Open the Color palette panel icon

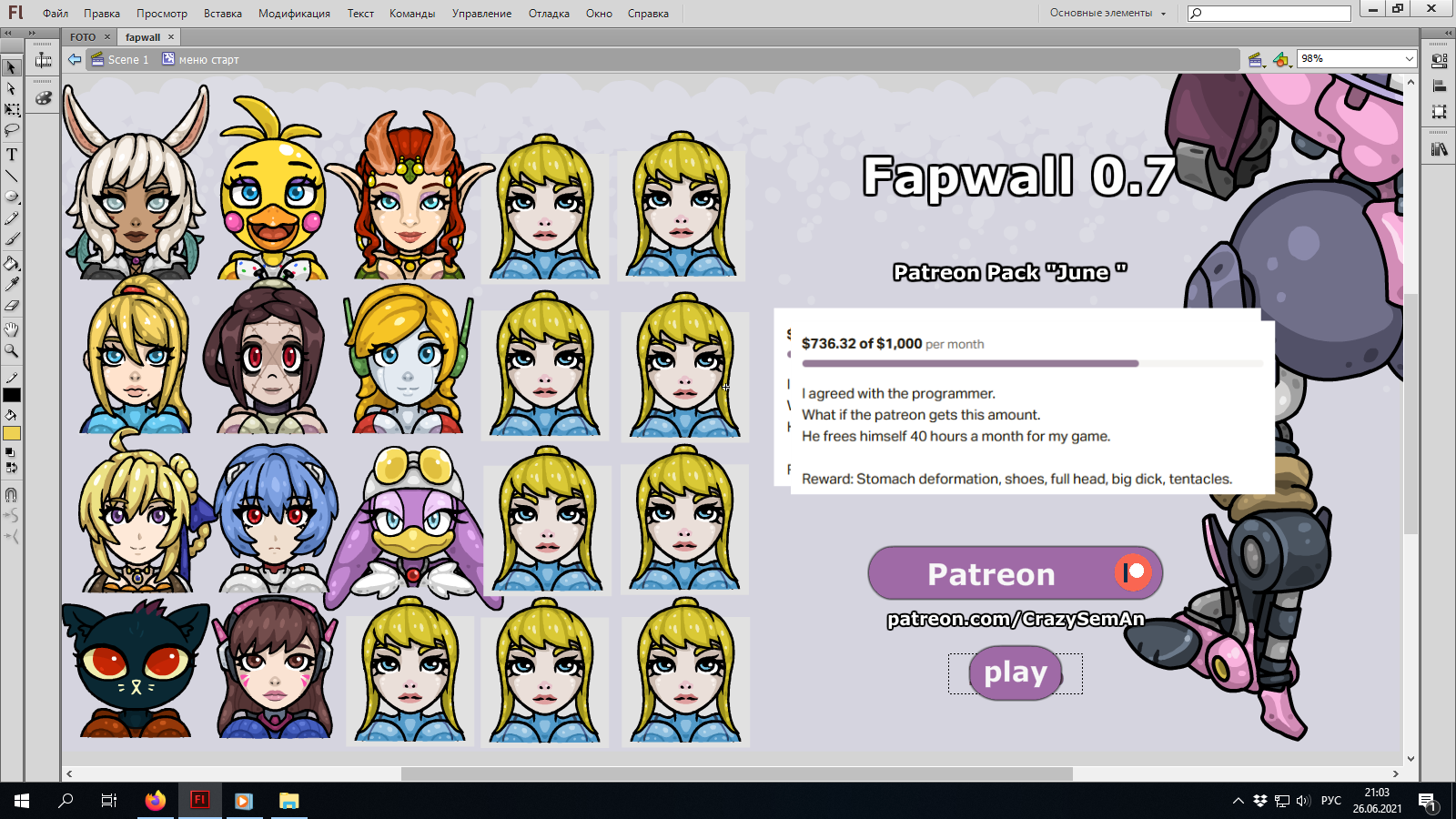[x=43, y=97]
